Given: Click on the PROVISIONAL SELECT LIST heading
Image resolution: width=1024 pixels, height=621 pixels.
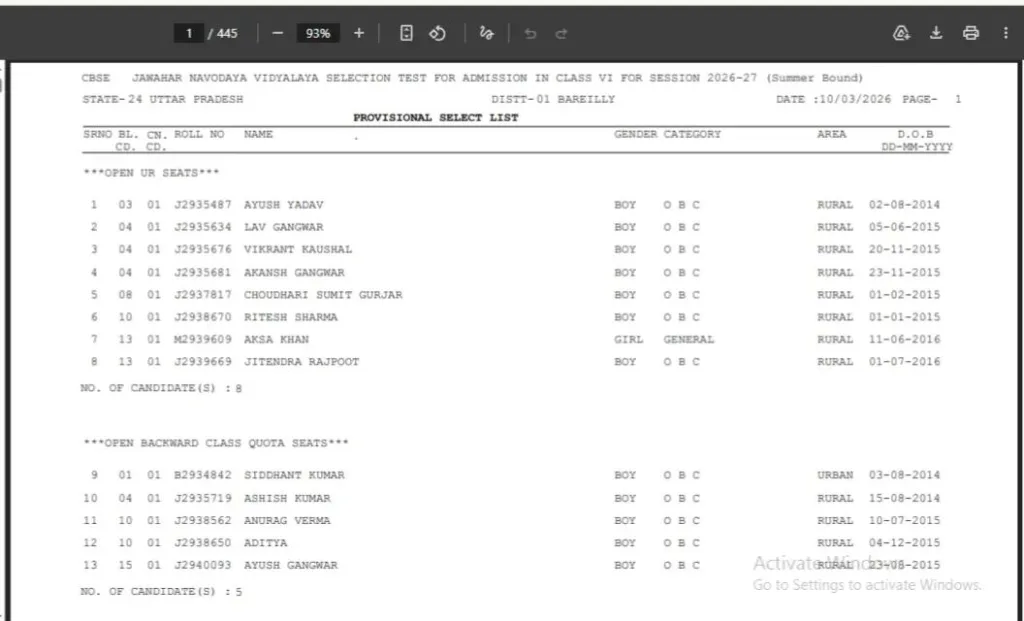Looking at the screenshot, I should (x=435, y=117).
